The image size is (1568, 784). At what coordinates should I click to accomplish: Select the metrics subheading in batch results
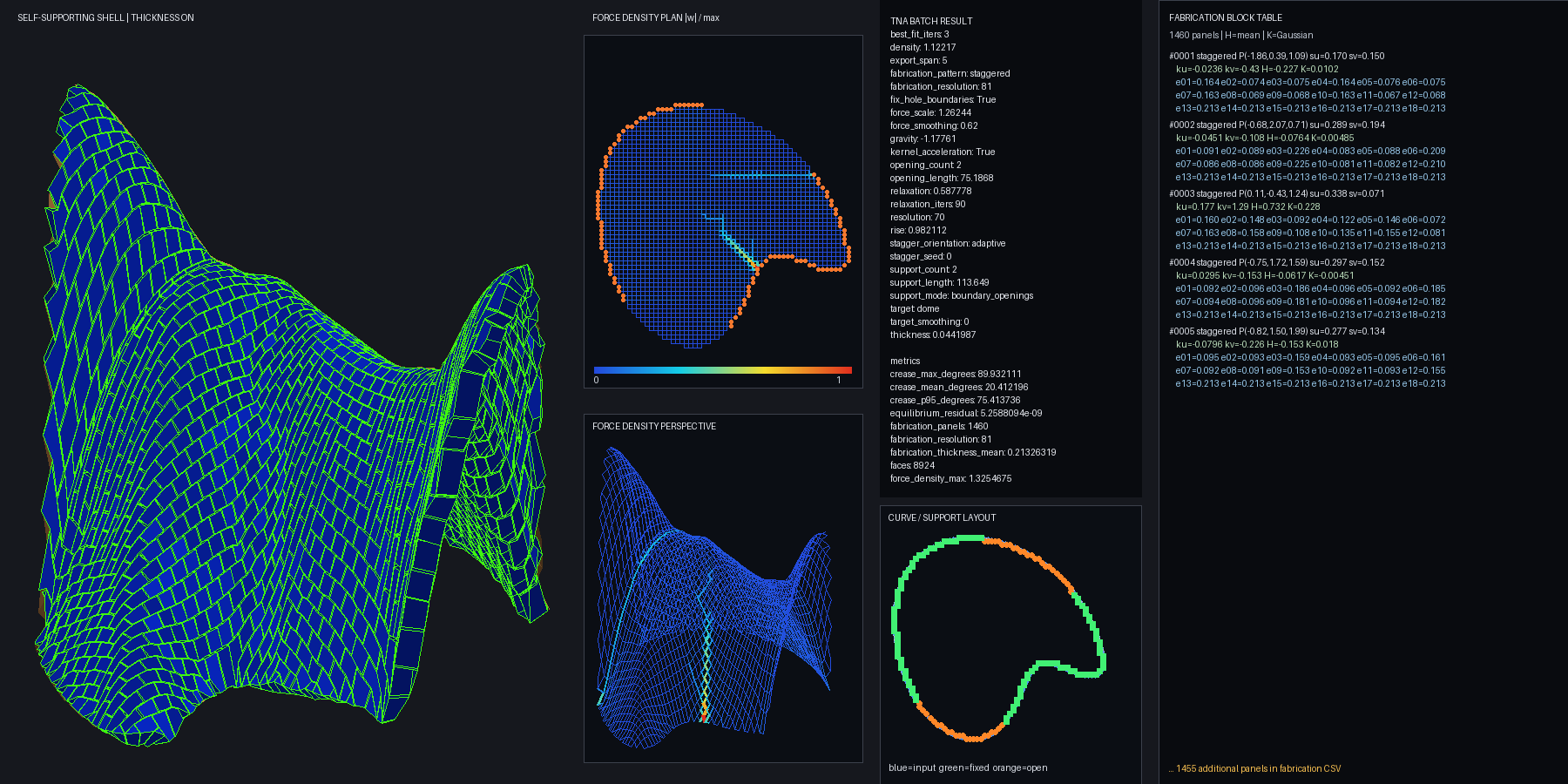coord(905,361)
